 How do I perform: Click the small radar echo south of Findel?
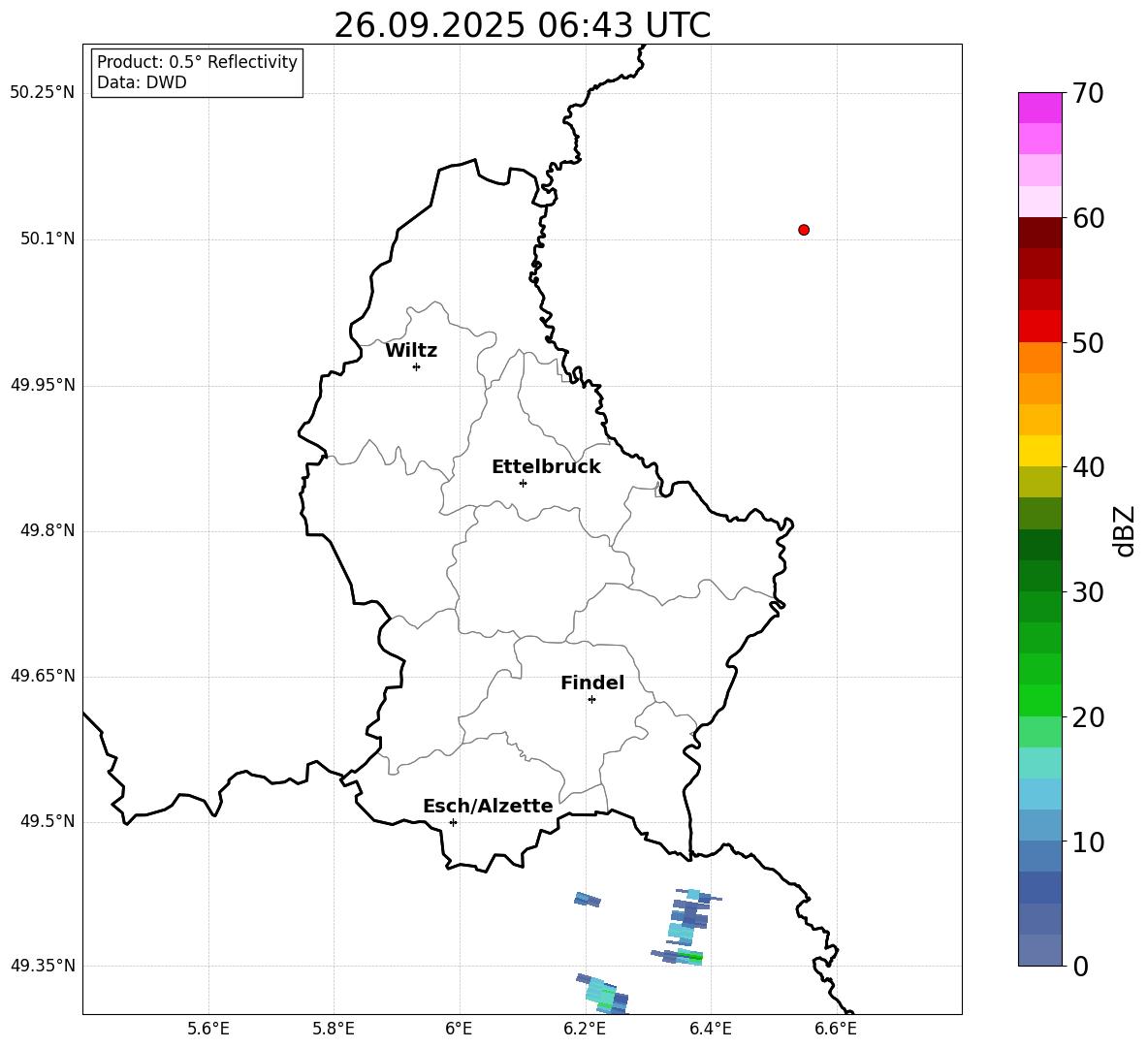pyautogui.click(x=588, y=900)
